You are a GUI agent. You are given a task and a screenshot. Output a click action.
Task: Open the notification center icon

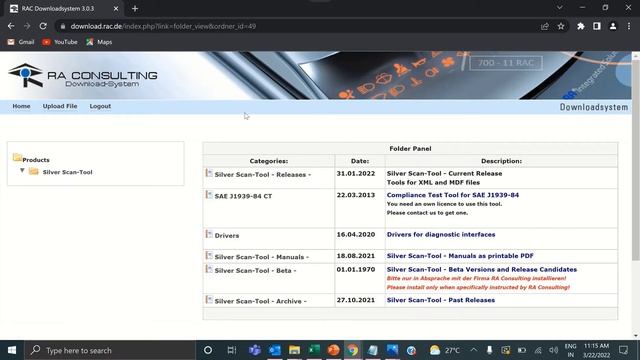pos(623,350)
